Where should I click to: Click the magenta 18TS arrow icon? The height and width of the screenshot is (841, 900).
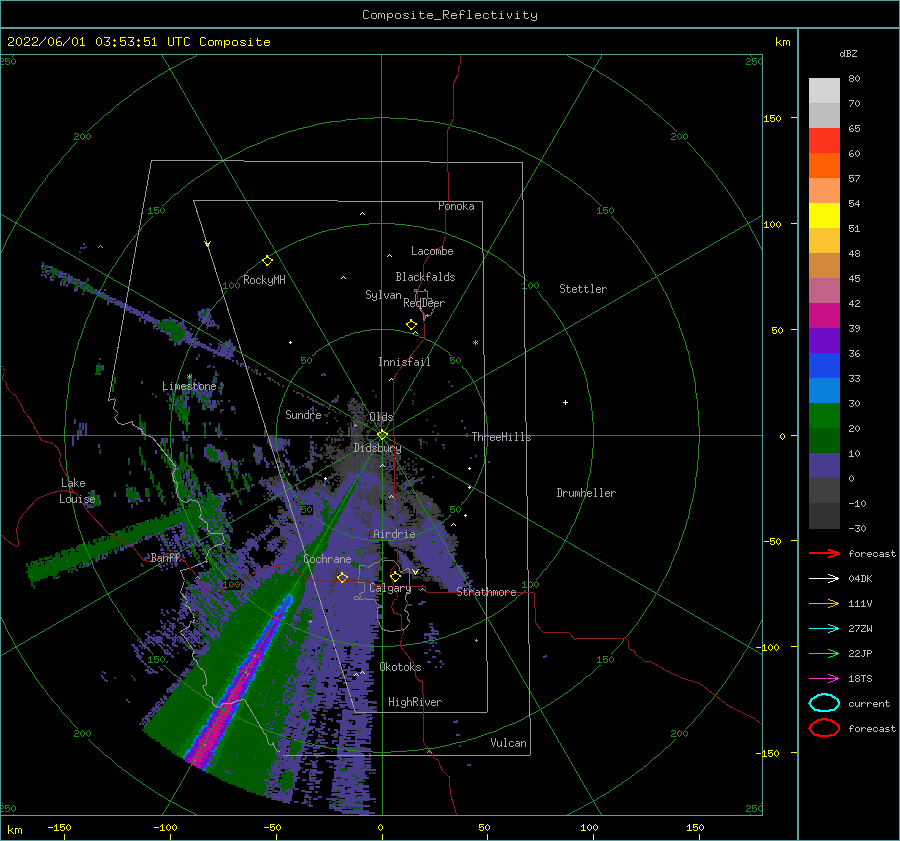click(x=824, y=679)
